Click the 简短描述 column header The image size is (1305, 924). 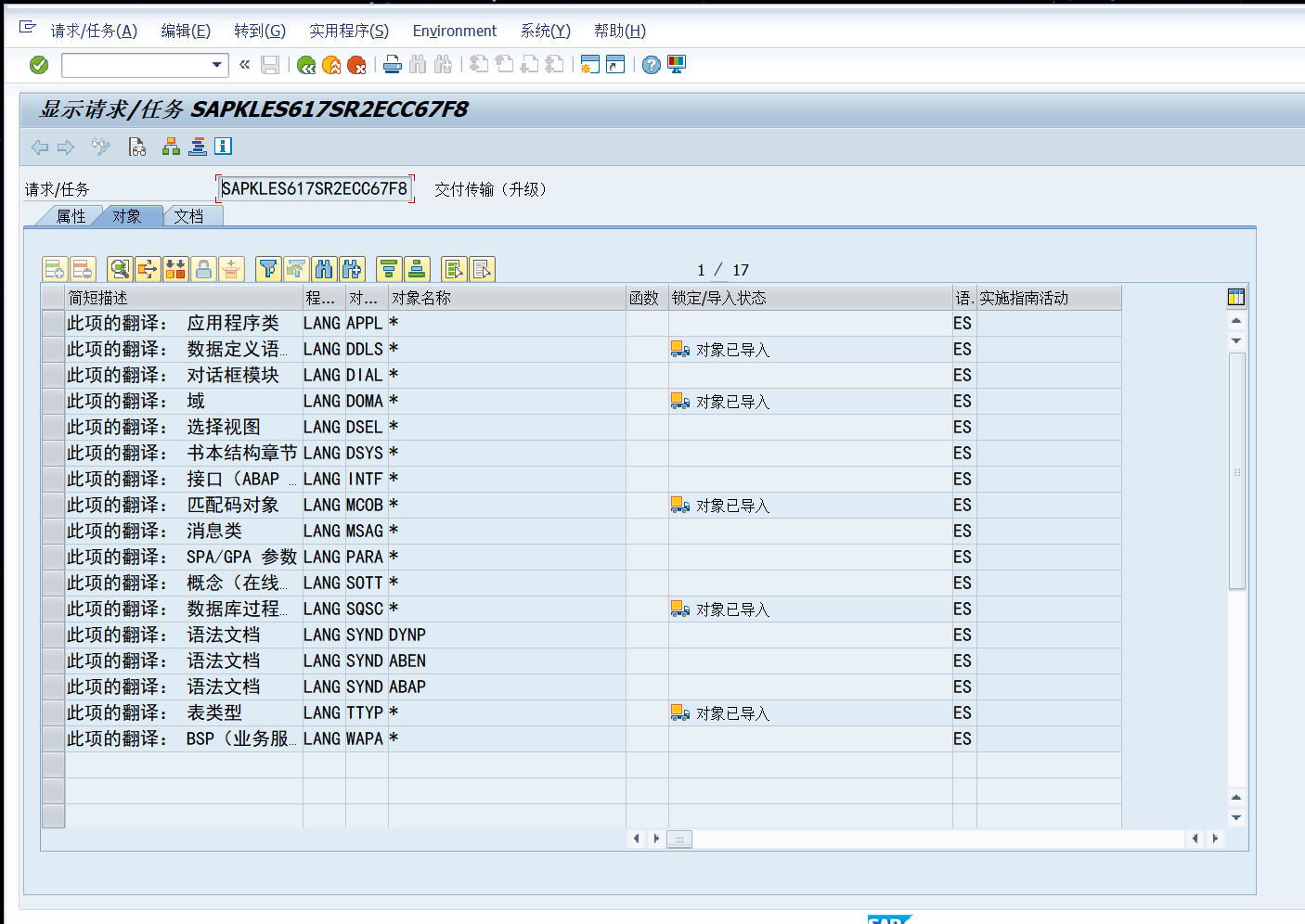pos(184,298)
